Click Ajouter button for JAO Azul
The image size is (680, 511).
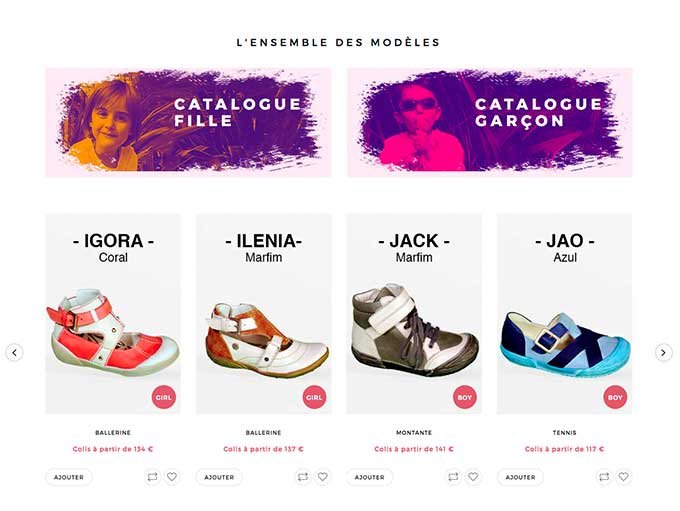tap(520, 477)
